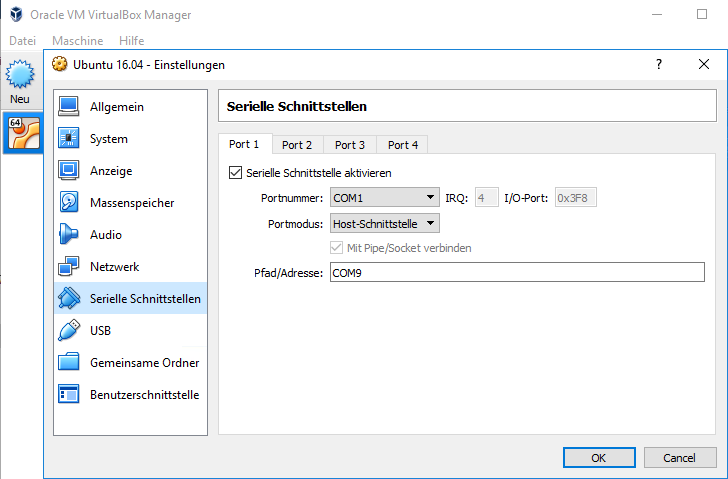Select Audio settings category
Screen dimensions: 728x479
(130, 234)
